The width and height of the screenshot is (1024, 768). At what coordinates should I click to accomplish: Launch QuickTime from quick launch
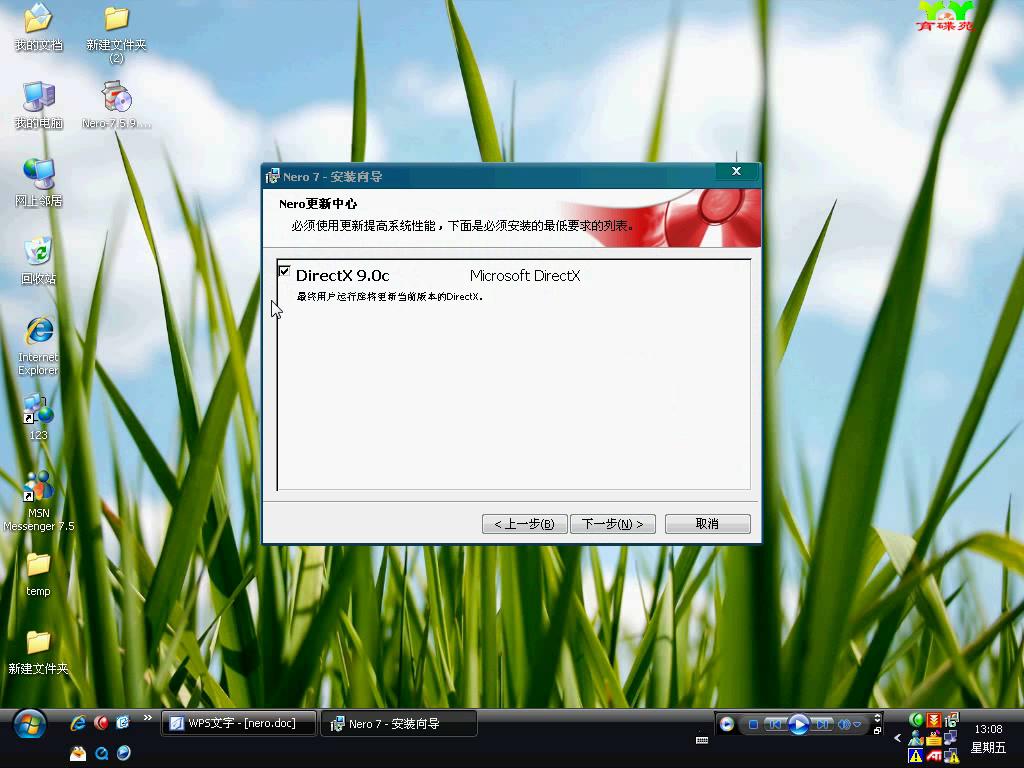[101, 753]
